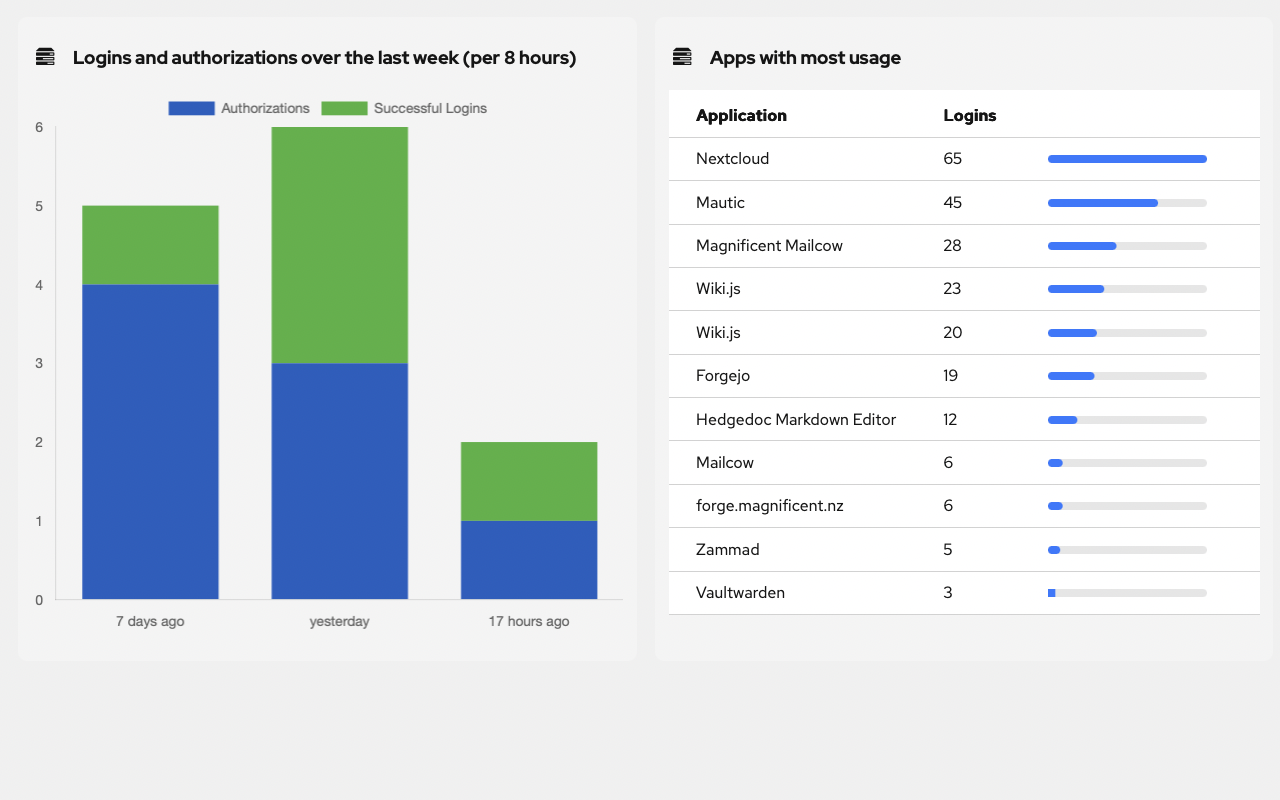The width and height of the screenshot is (1280, 800).
Task: Select the Mailcow row with 6 logins
Action: click(x=964, y=463)
